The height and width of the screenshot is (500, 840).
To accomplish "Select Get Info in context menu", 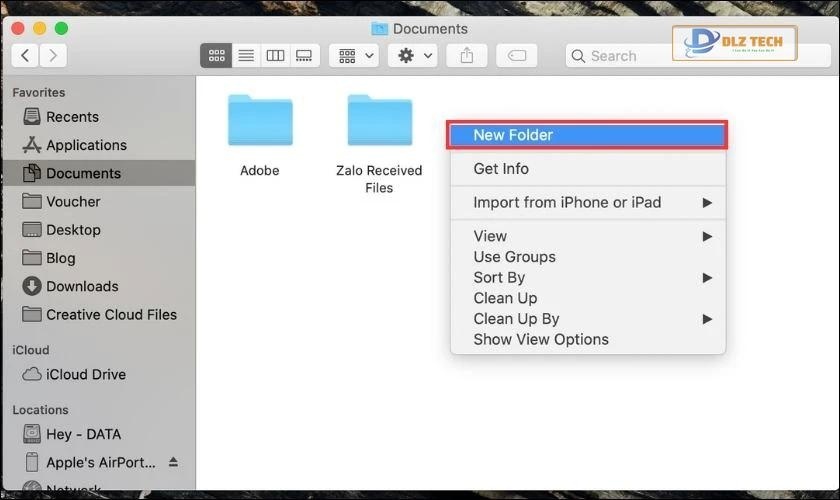I will point(501,169).
